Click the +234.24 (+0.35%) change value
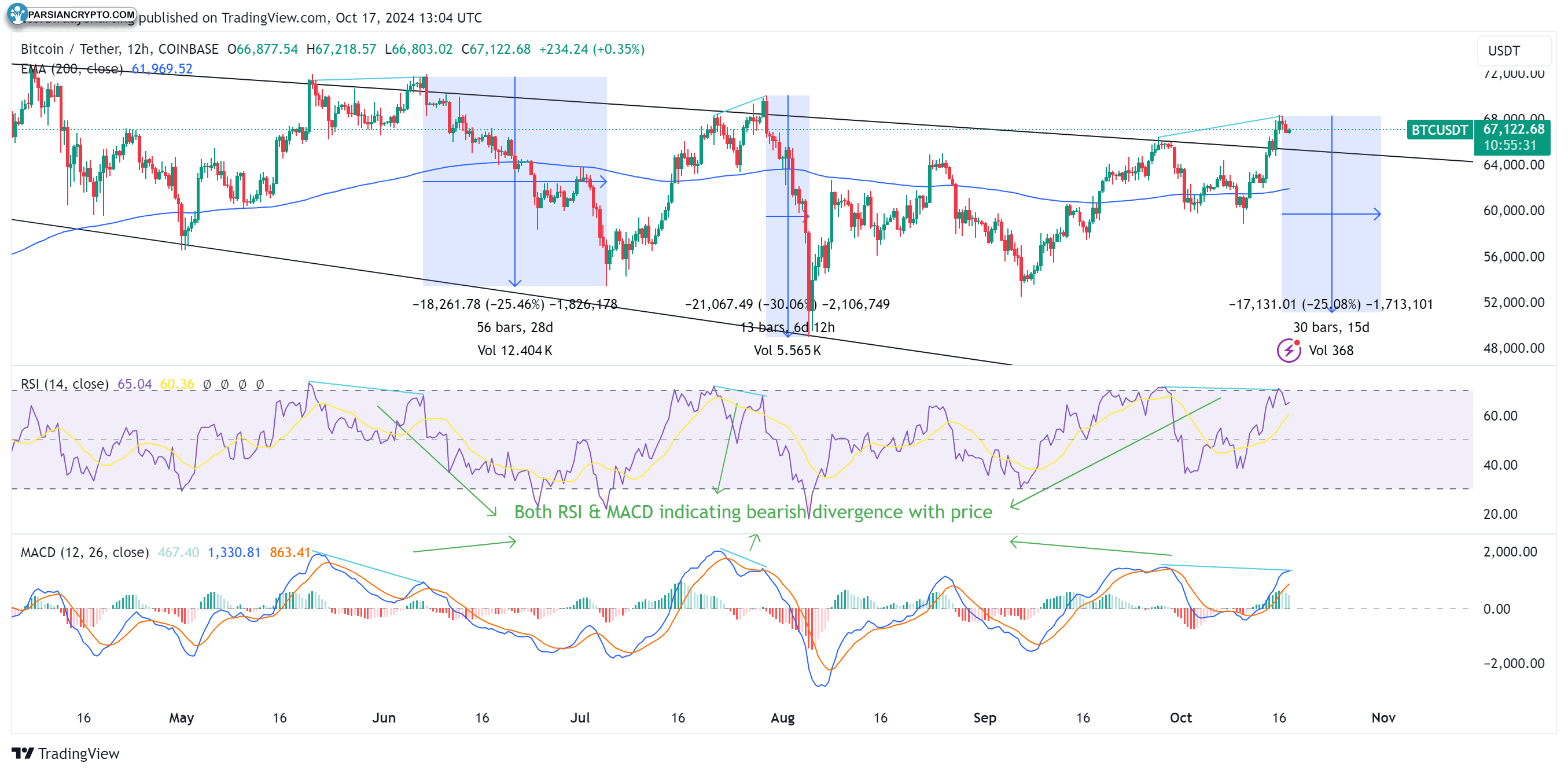Screen dimensions: 1568x774 (x=592, y=49)
